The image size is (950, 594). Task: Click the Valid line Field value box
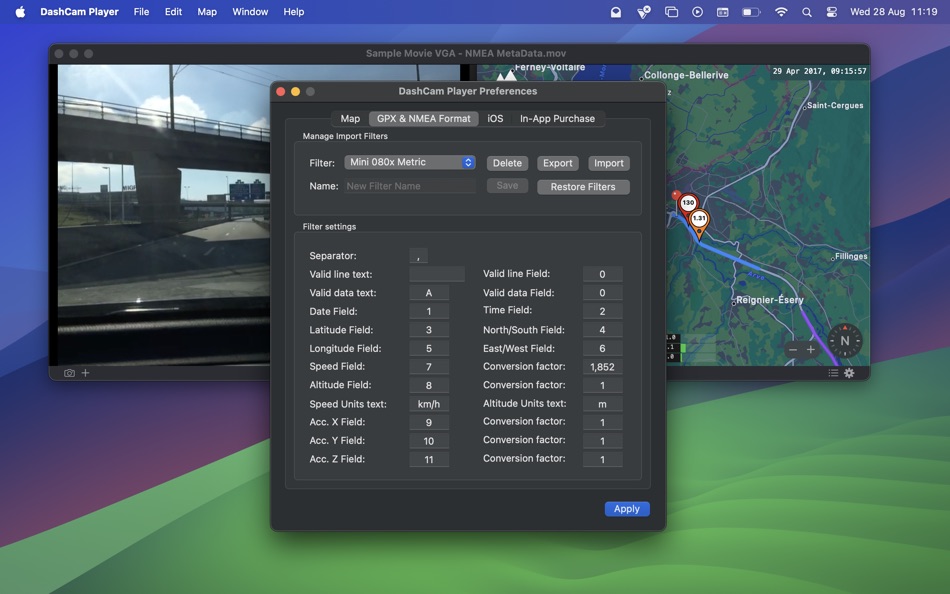coord(602,274)
